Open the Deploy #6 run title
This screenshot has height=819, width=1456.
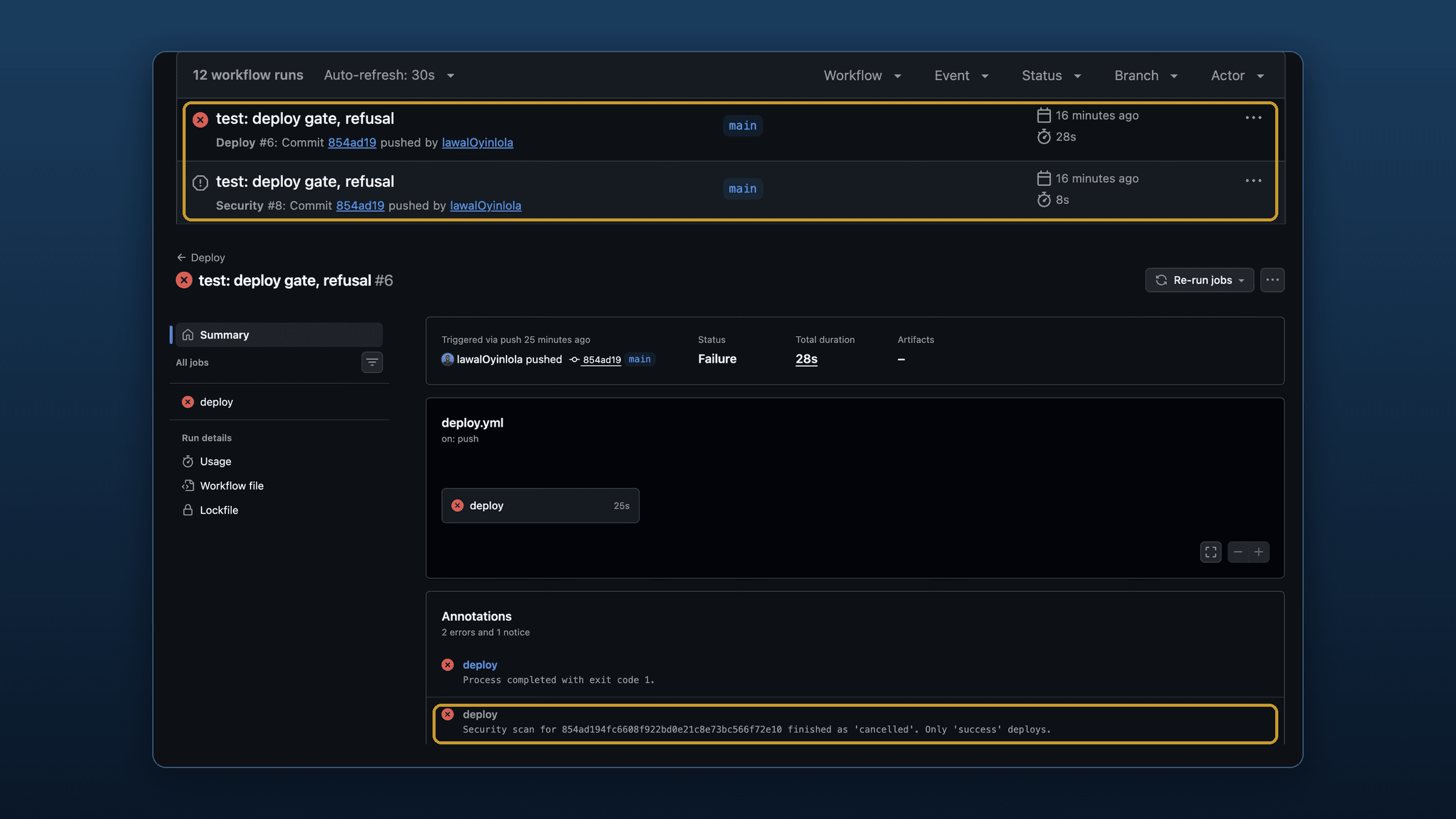(x=305, y=118)
